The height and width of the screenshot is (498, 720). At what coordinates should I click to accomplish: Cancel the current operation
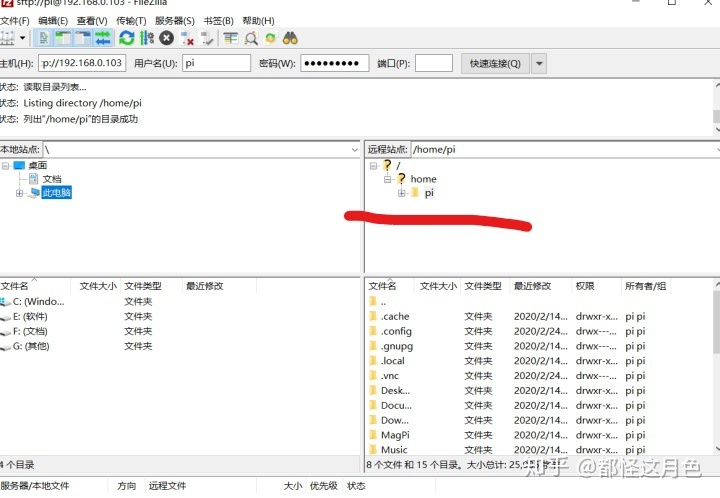click(166, 38)
